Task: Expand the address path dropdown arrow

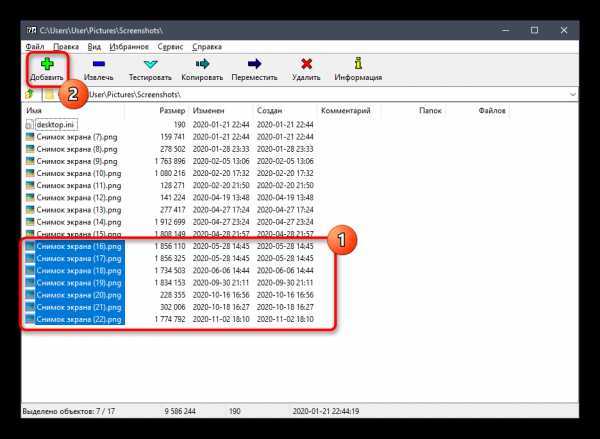Action: tap(573, 95)
